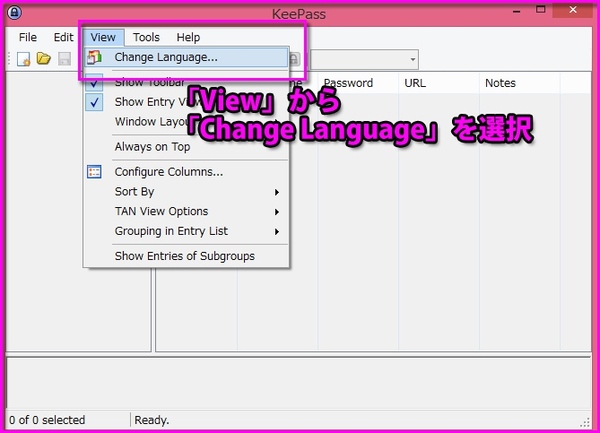Open the Tools menu
The height and width of the screenshot is (433, 600).
point(146,37)
